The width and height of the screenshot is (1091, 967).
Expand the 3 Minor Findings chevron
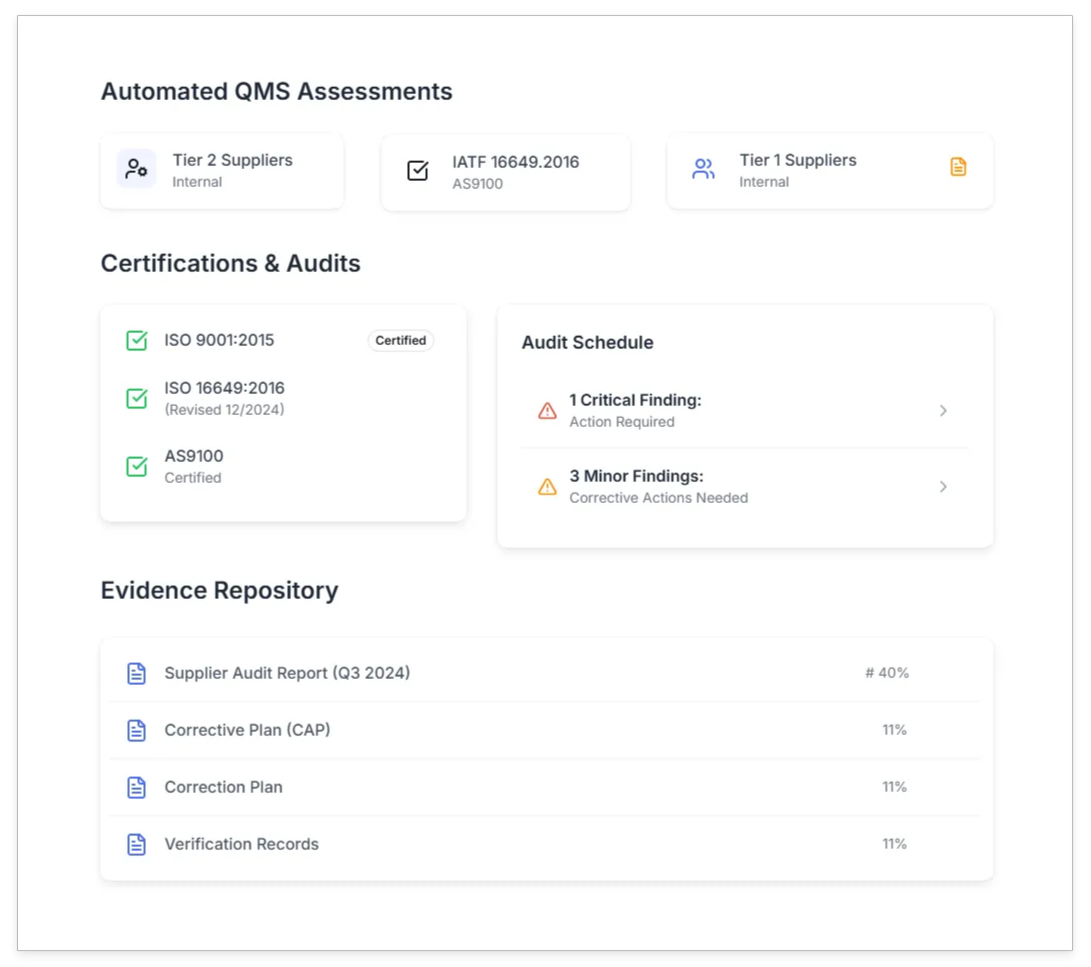943,487
